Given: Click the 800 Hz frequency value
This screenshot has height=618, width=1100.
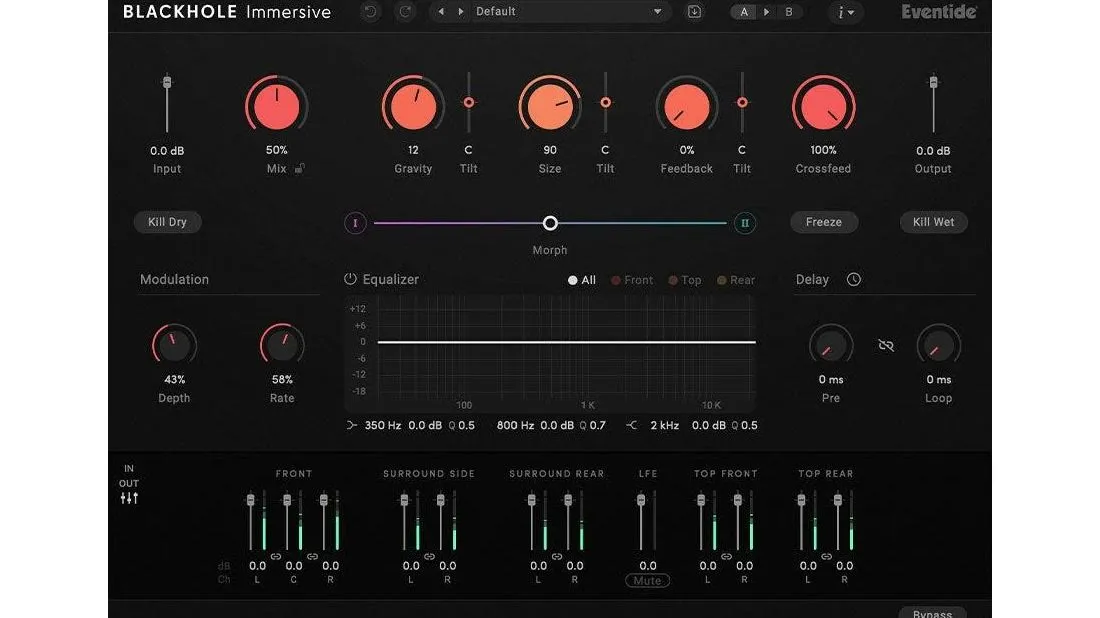Looking at the screenshot, I should [x=516, y=425].
